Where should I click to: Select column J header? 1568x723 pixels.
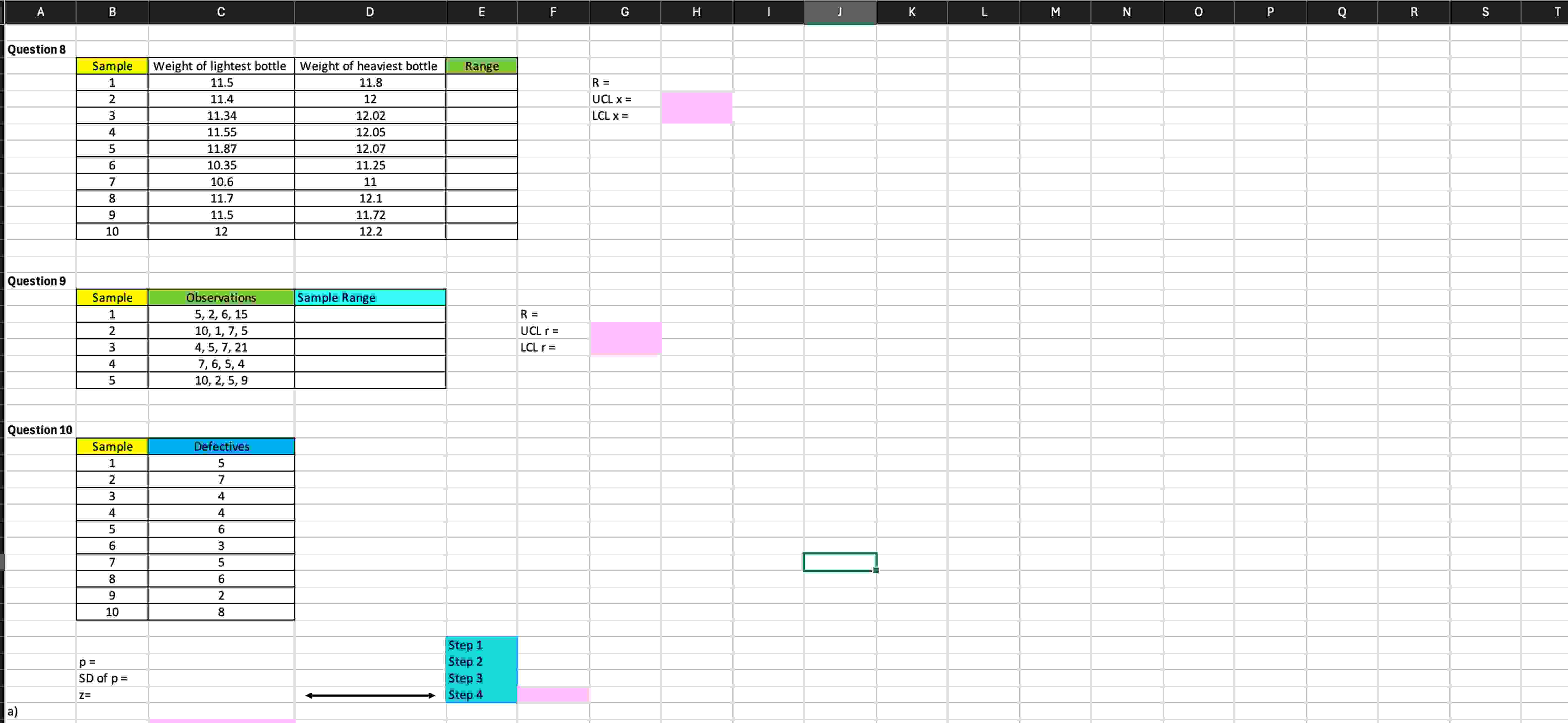[839, 12]
